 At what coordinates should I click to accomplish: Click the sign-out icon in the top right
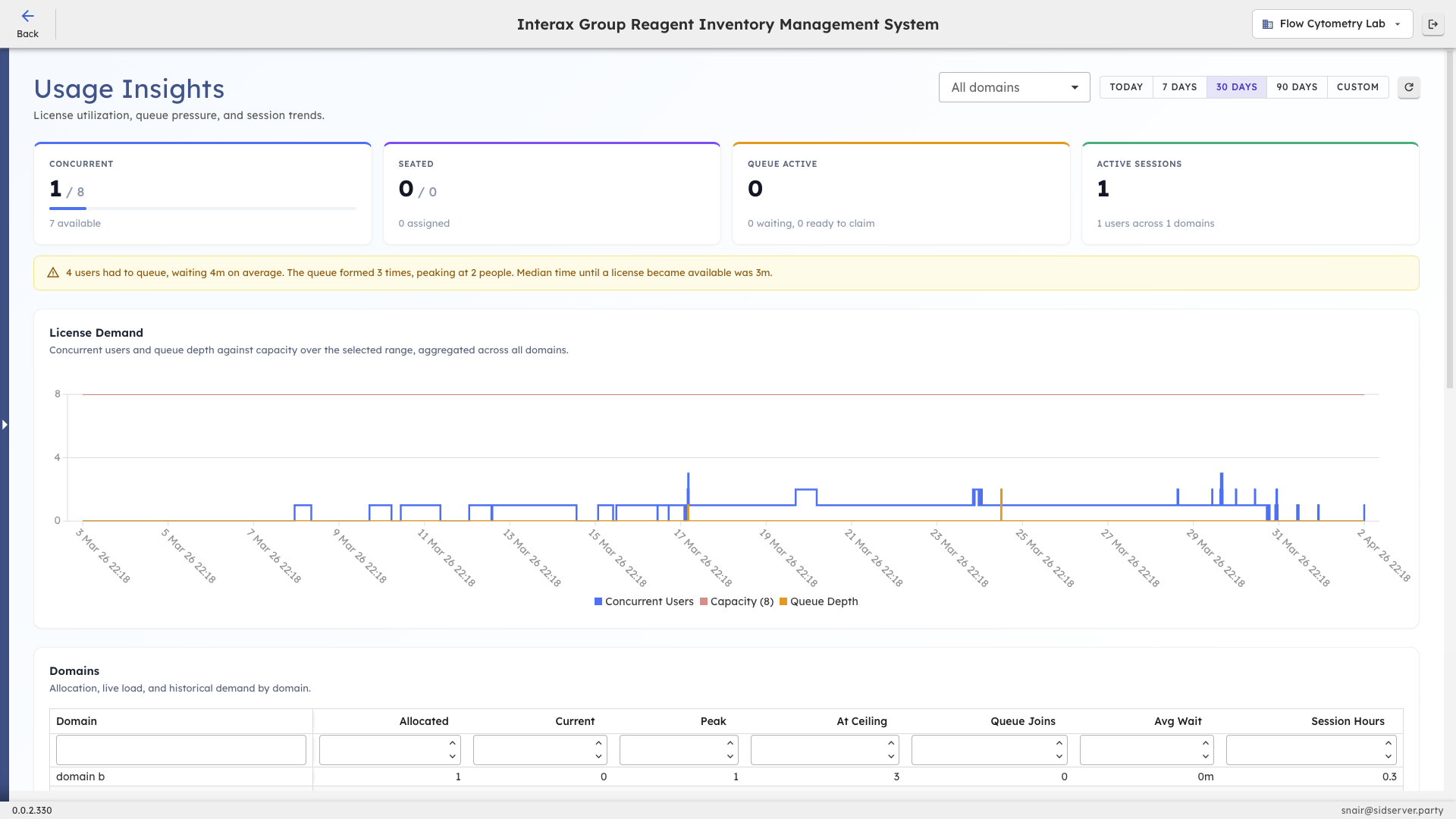tap(1433, 24)
